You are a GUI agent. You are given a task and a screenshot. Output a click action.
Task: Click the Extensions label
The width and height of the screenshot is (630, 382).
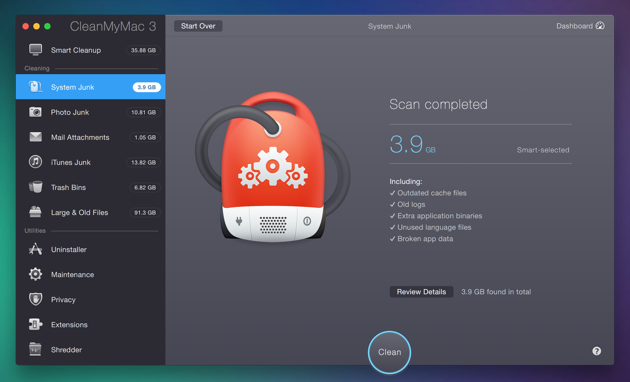(69, 325)
